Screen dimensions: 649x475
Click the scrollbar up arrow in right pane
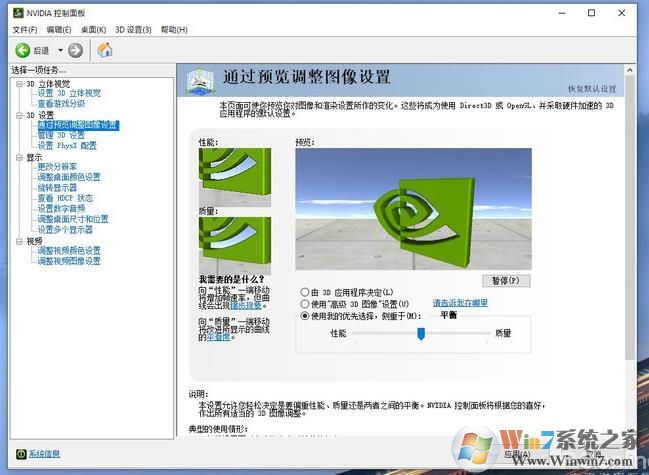click(x=630, y=70)
